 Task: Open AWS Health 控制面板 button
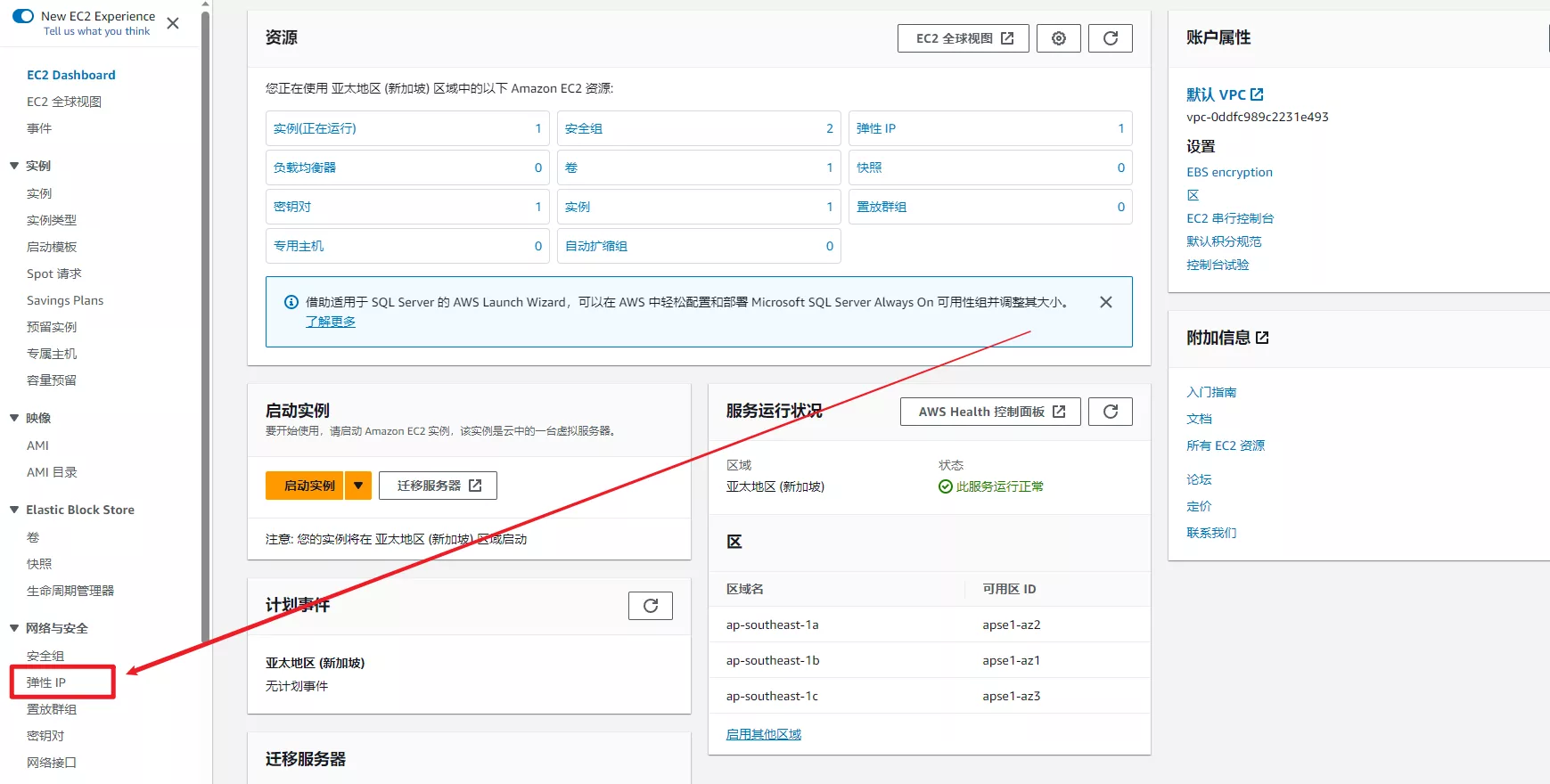[990, 412]
